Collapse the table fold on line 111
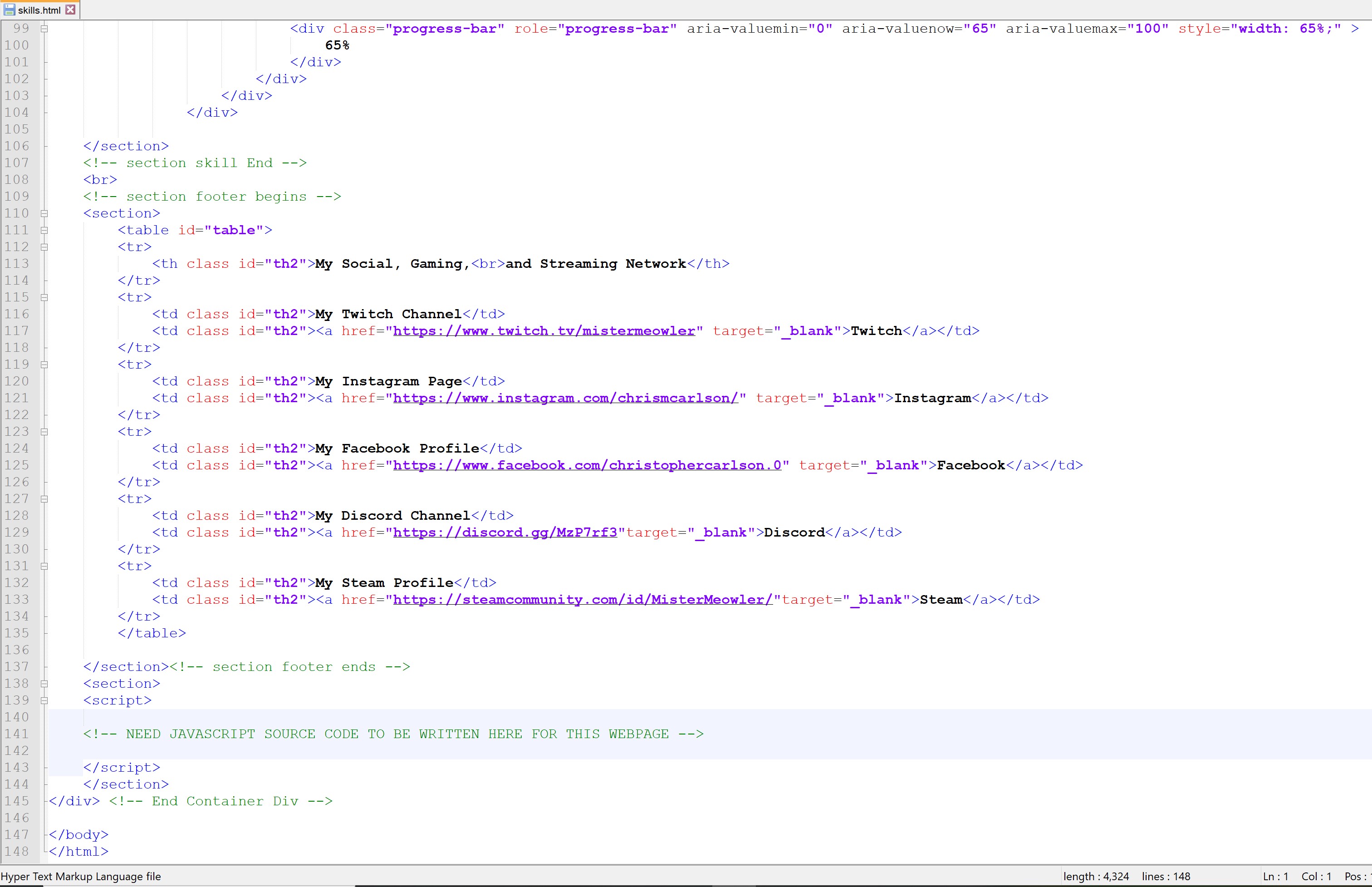This screenshot has width=1372, height=887. pos(44,230)
